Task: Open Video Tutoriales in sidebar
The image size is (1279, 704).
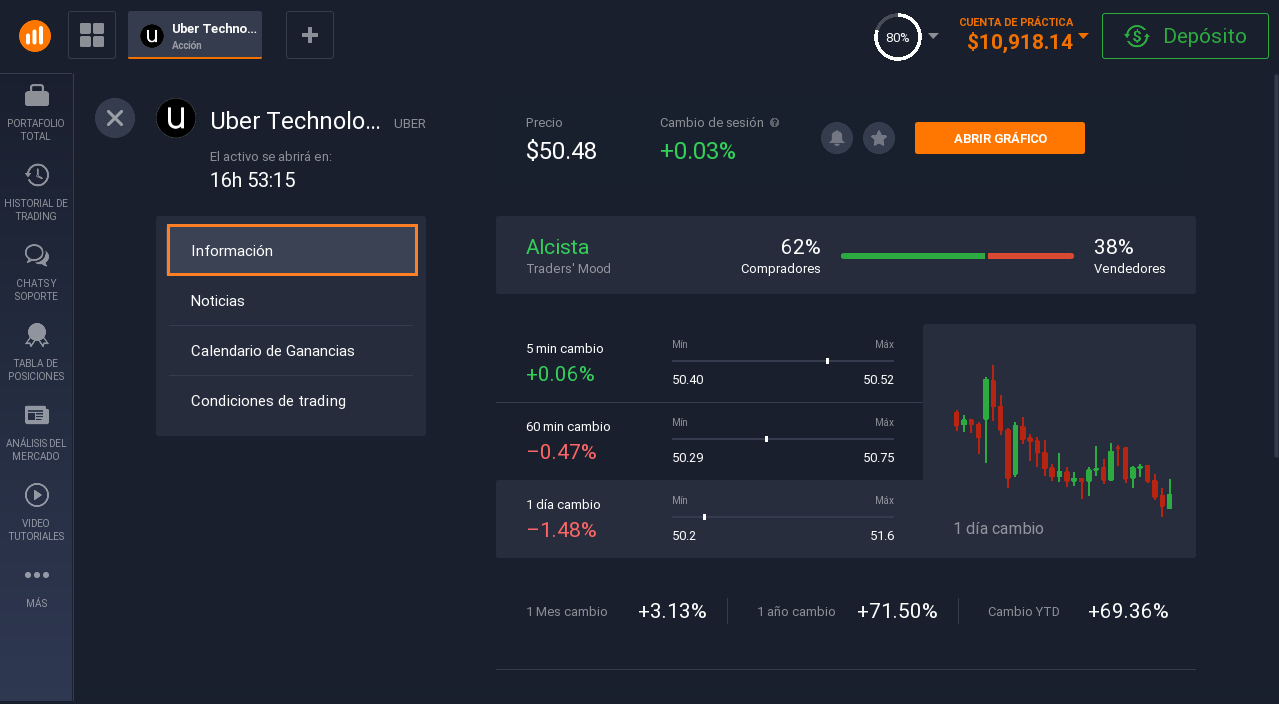Action: [36, 512]
